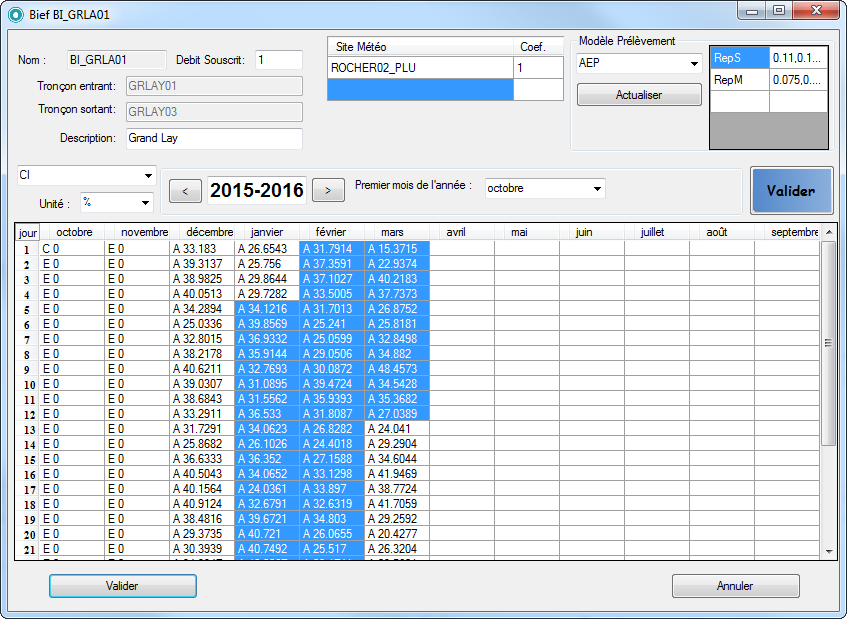The width and height of the screenshot is (847, 619).
Task: Click the row header for day 21
Action: (28, 549)
